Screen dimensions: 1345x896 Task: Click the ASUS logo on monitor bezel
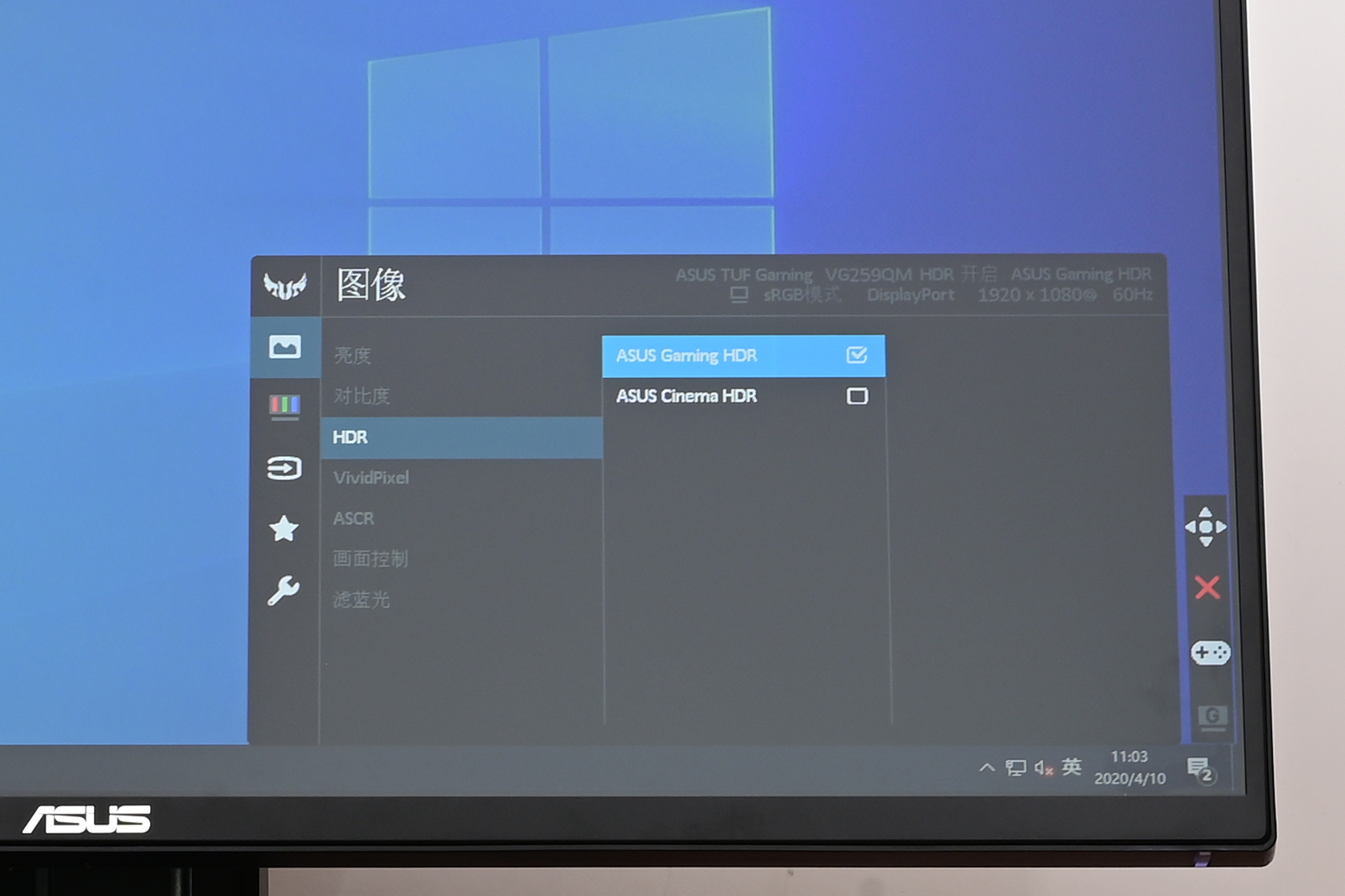[87, 820]
